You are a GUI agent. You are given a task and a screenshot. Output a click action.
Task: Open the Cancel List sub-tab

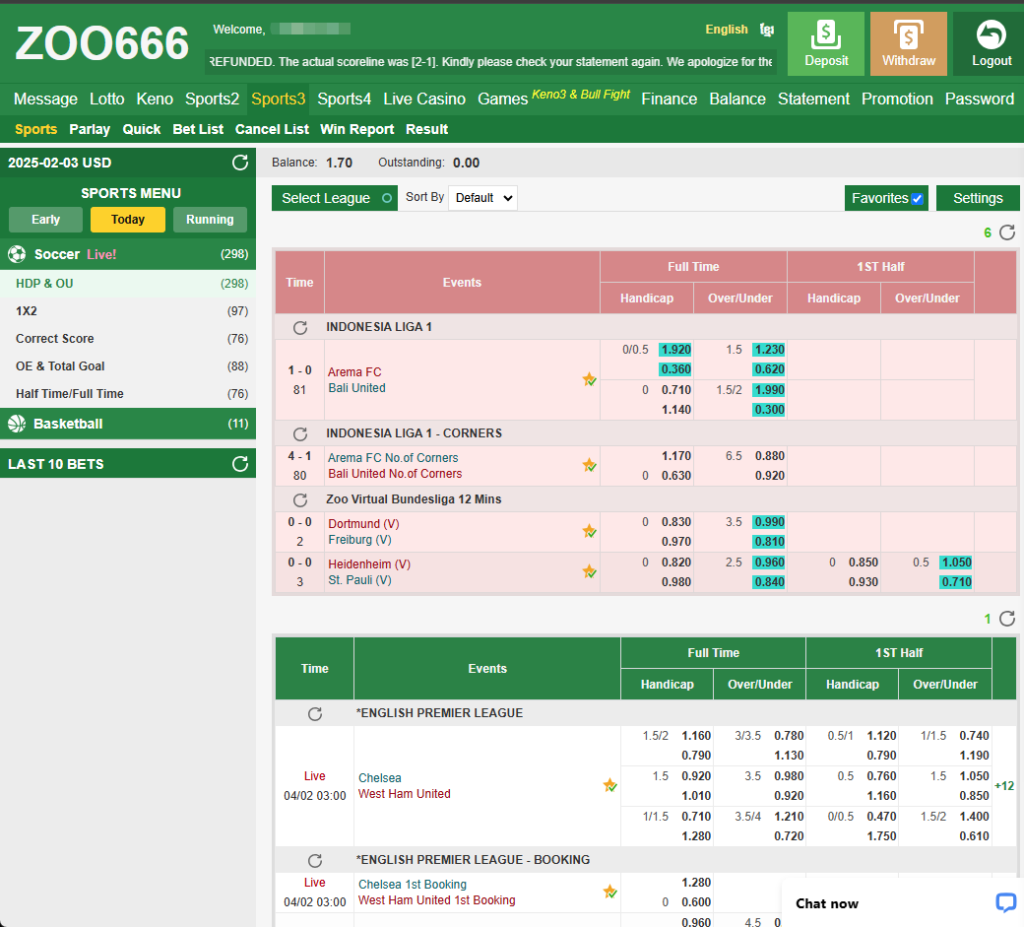pyautogui.click(x=272, y=129)
